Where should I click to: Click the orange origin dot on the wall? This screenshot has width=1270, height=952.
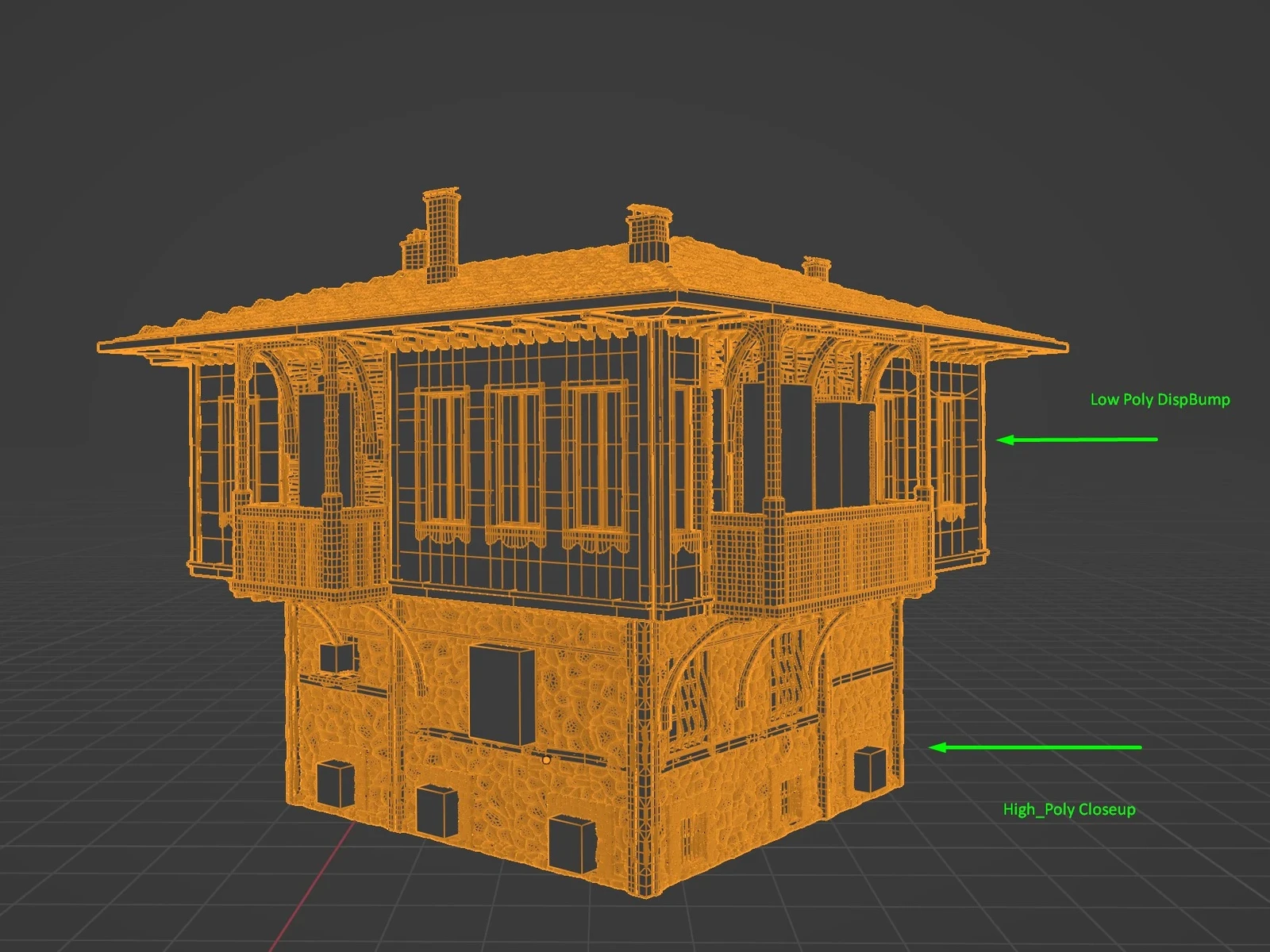coord(546,760)
